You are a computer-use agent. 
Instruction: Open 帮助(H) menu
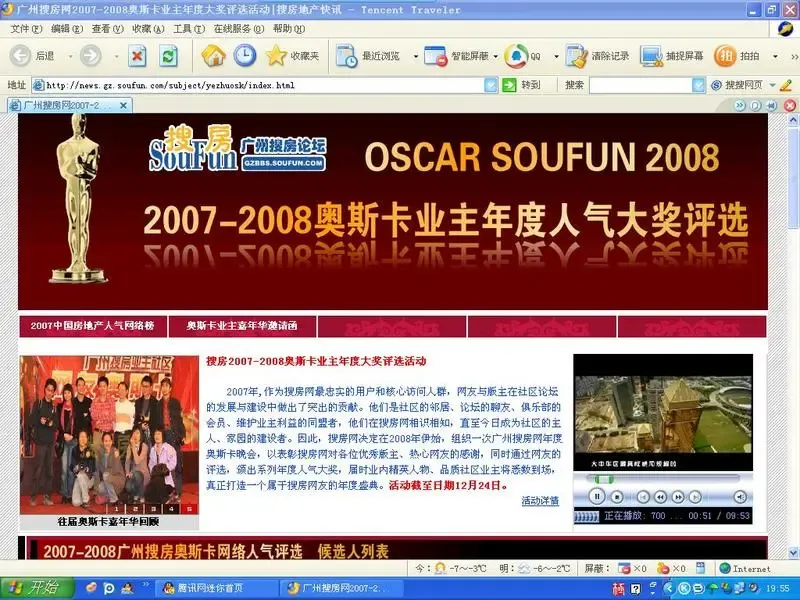click(289, 29)
